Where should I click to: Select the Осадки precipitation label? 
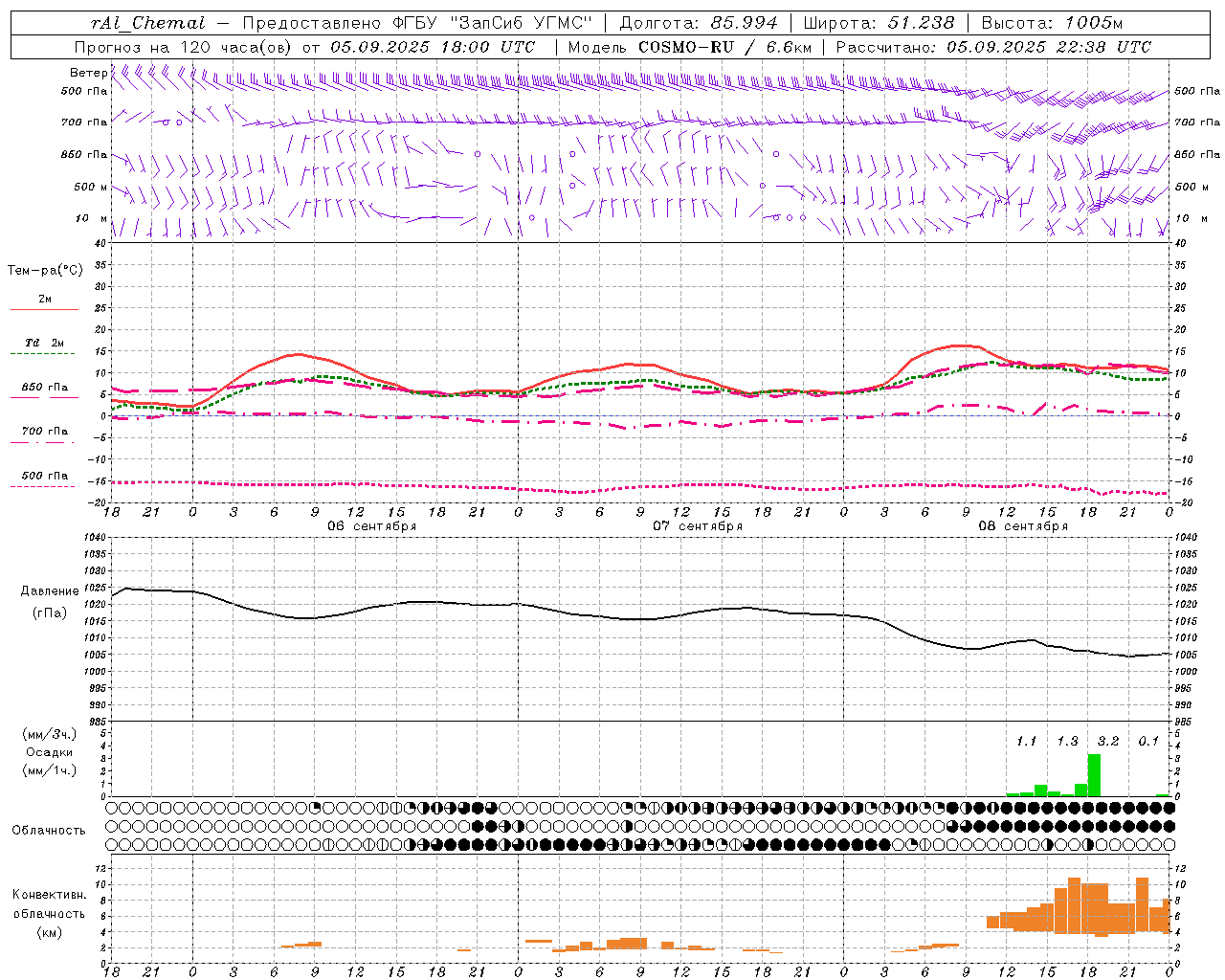[x=50, y=752]
